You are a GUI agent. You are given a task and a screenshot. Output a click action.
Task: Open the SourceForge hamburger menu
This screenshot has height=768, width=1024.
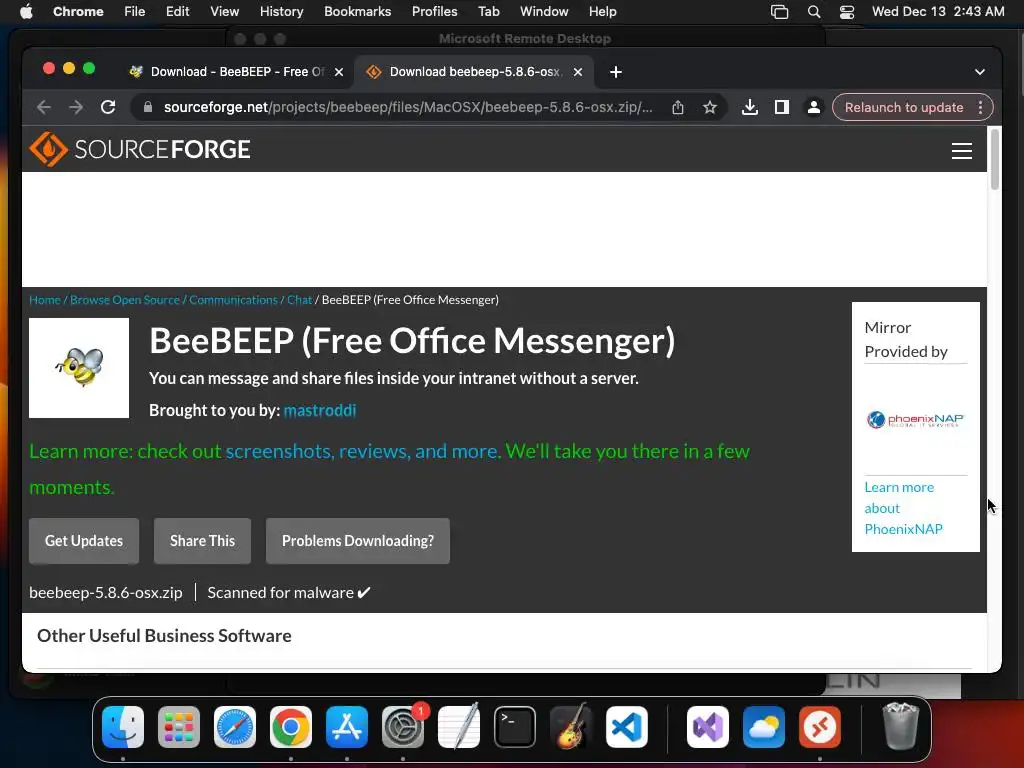coord(961,151)
